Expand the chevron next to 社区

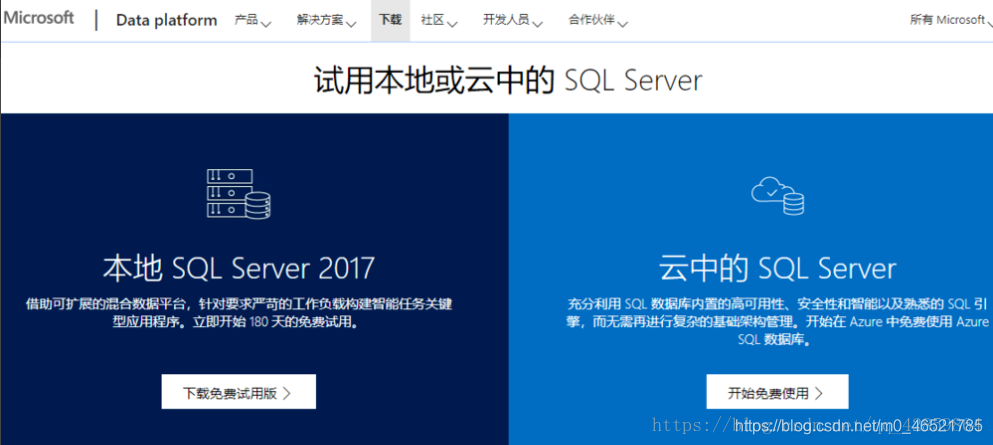[452, 24]
